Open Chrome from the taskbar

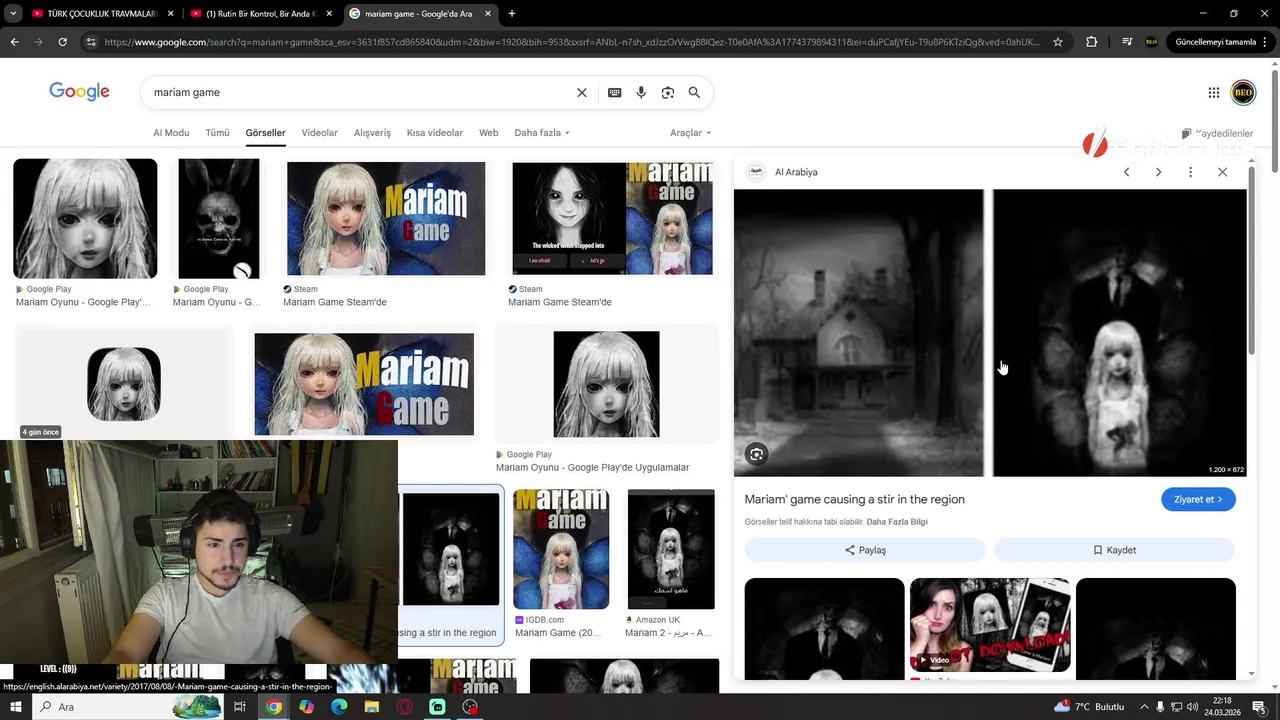tap(274, 707)
